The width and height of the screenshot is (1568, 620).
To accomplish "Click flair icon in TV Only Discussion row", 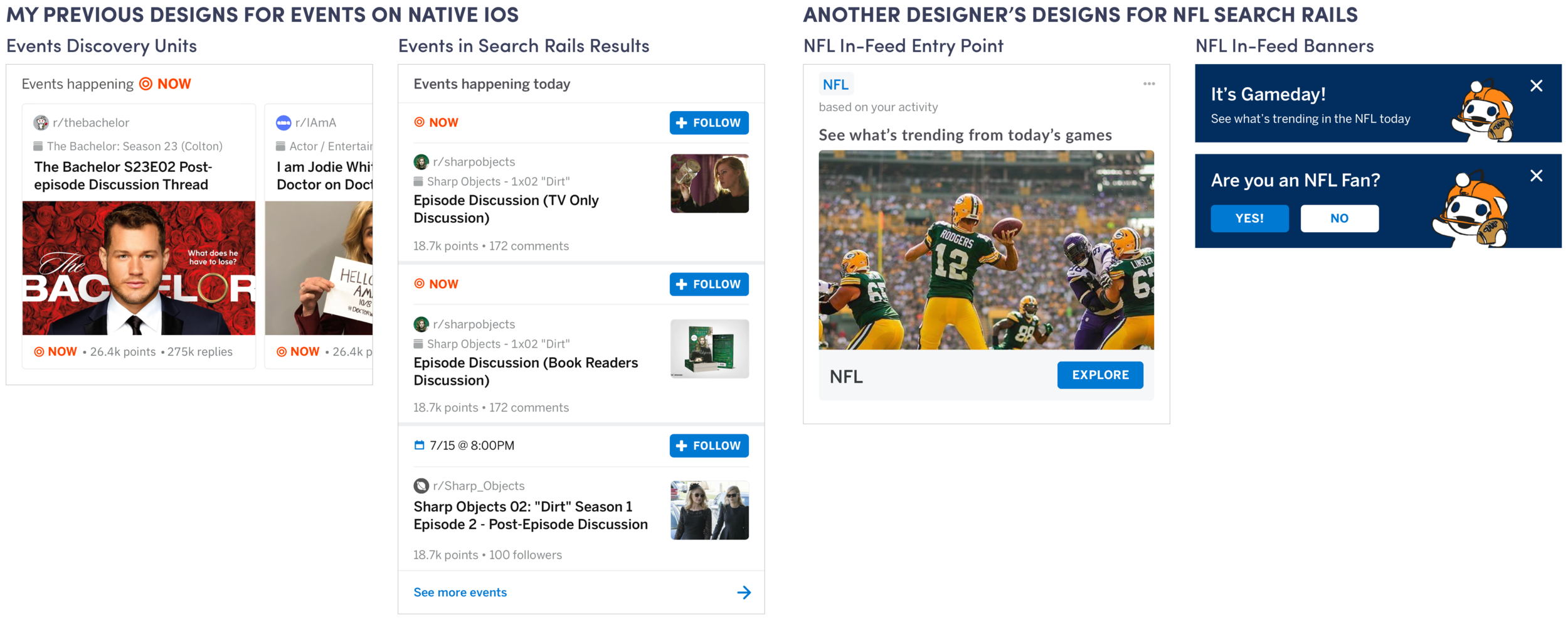I will [418, 181].
